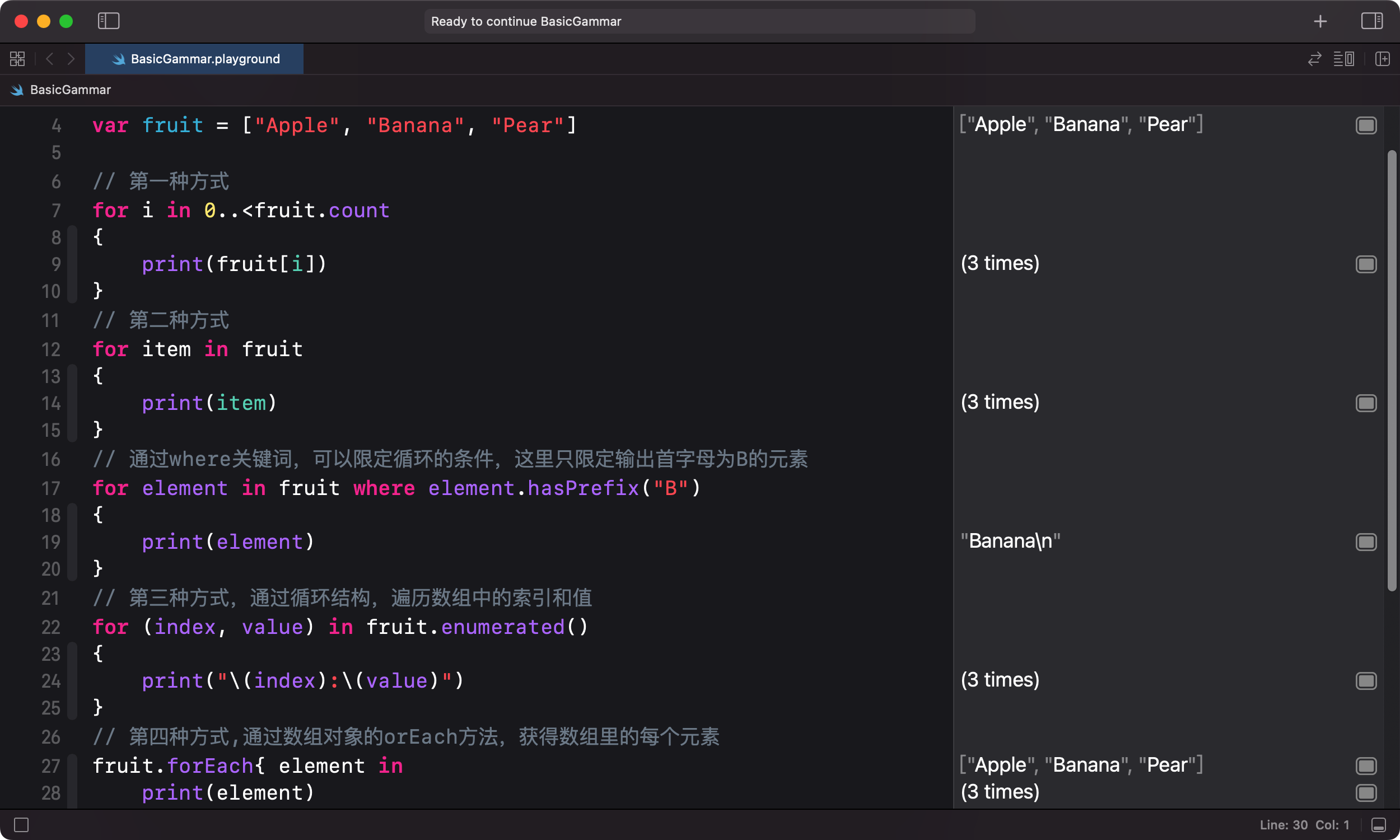Image resolution: width=1400 pixels, height=840 pixels.
Task: Collapse code block via ribbon at line 13
Action: pyautogui.click(x=72, y=403)
